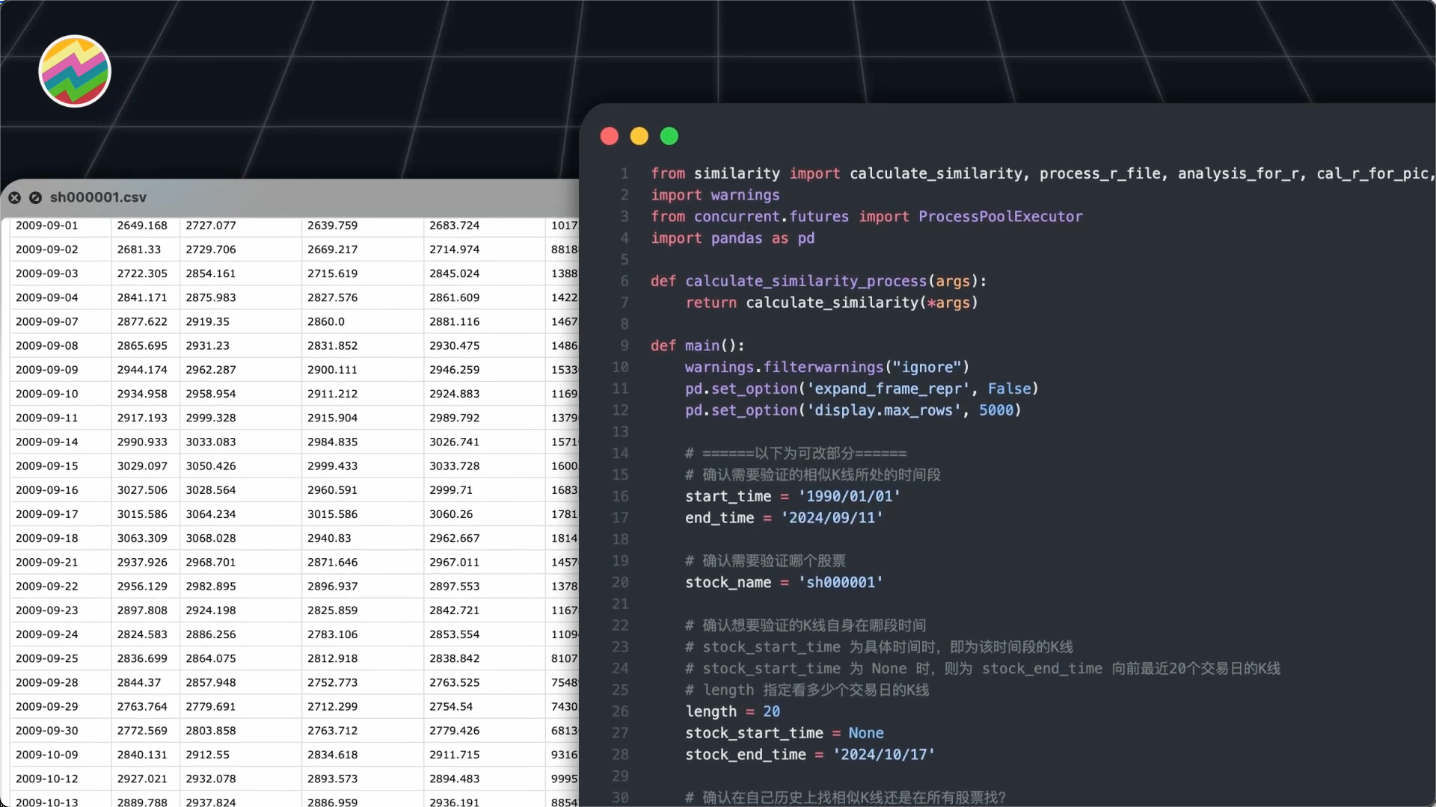The width and height of the screenshot is (1436, 807).
Task: Click the warnings.filterwarnings("ignore") line
Action: click(x=827, y=367)
